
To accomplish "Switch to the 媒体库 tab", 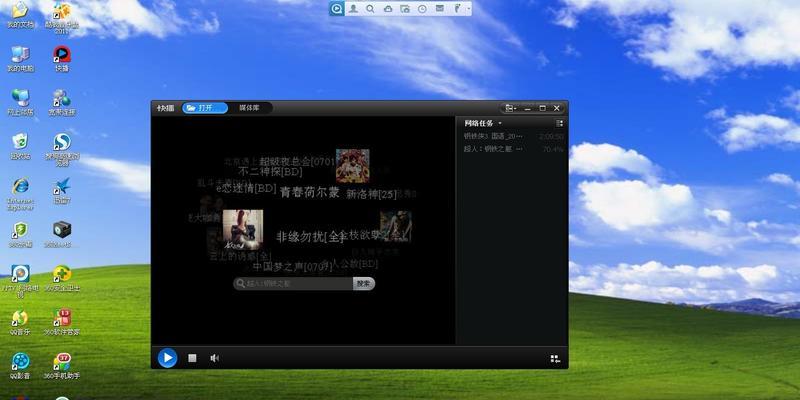I will point(249,108).
